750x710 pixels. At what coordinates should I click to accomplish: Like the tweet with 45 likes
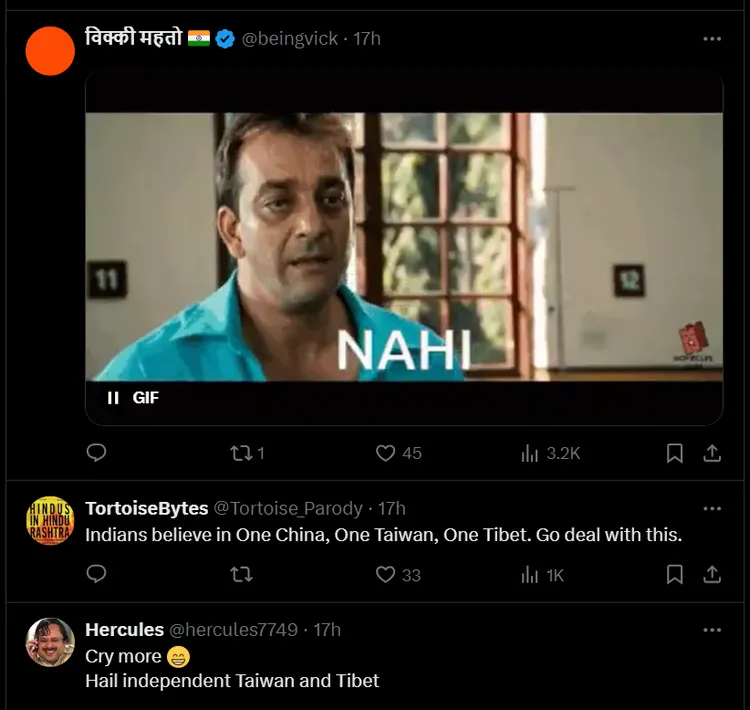click(x=385, y=453)
